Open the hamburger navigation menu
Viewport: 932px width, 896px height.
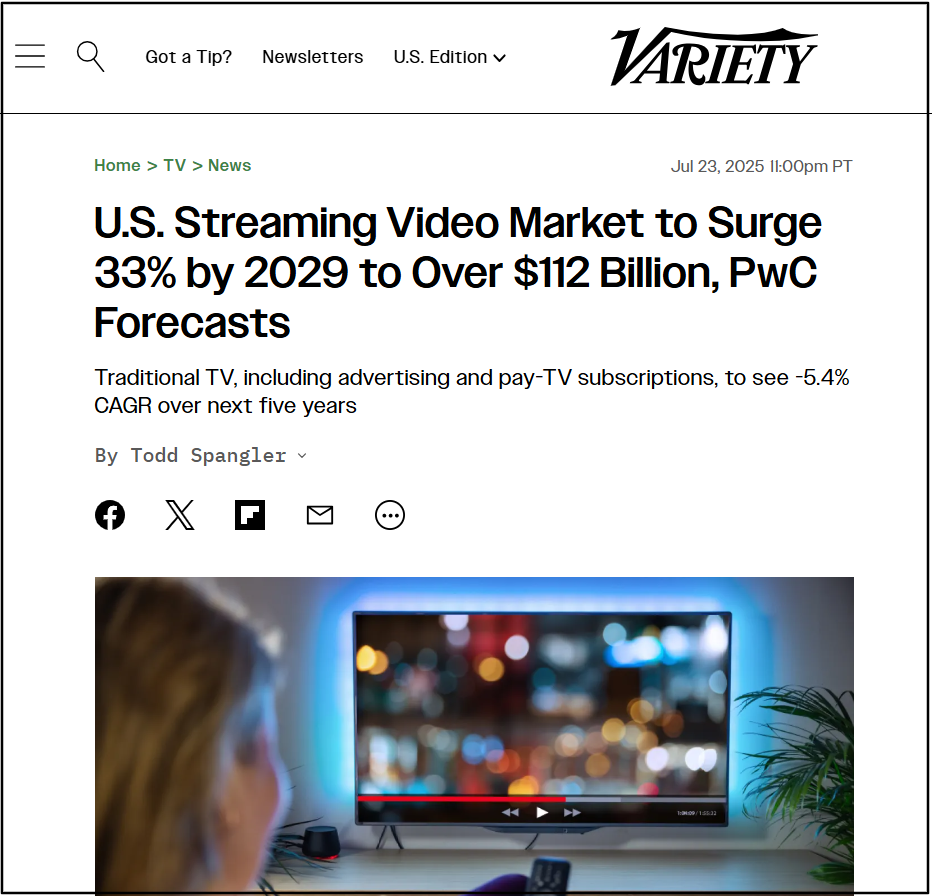[30, 56]
